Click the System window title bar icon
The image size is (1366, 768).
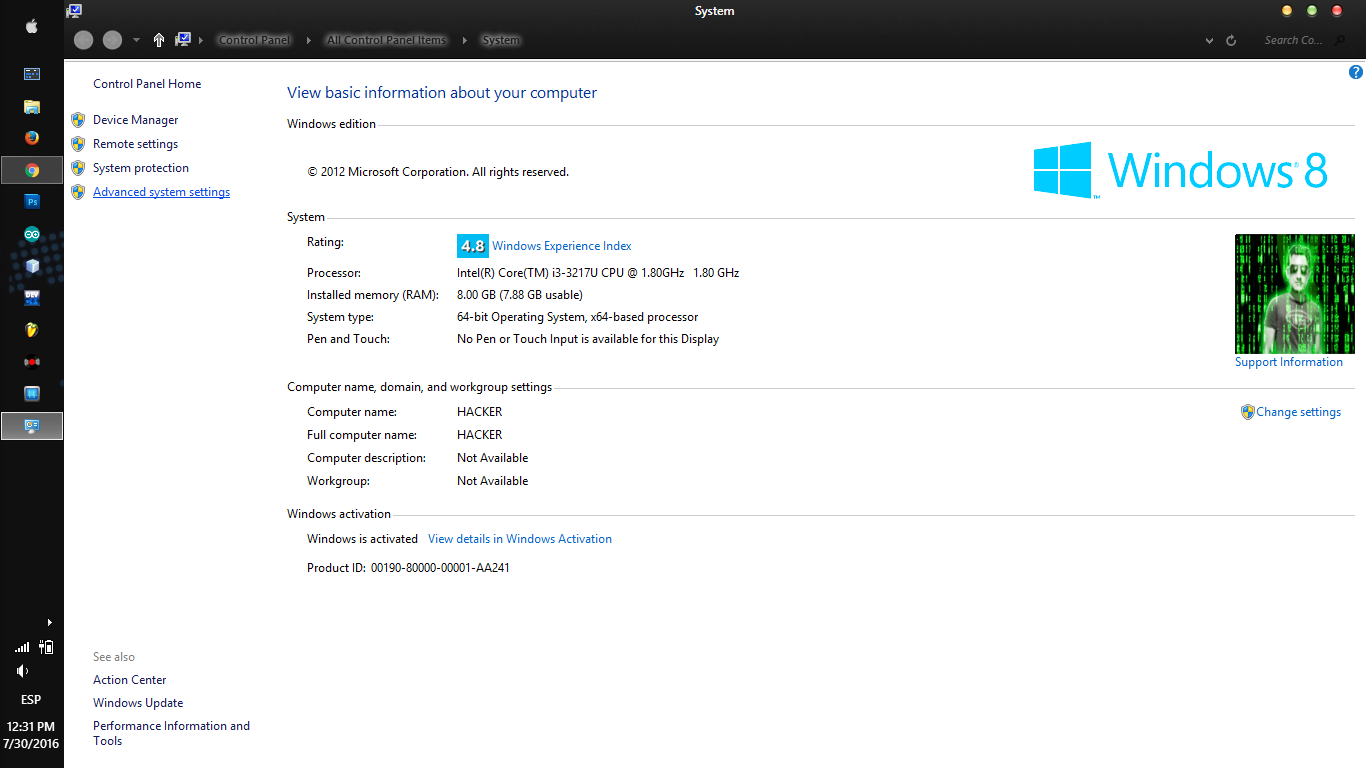coord(75,11)
